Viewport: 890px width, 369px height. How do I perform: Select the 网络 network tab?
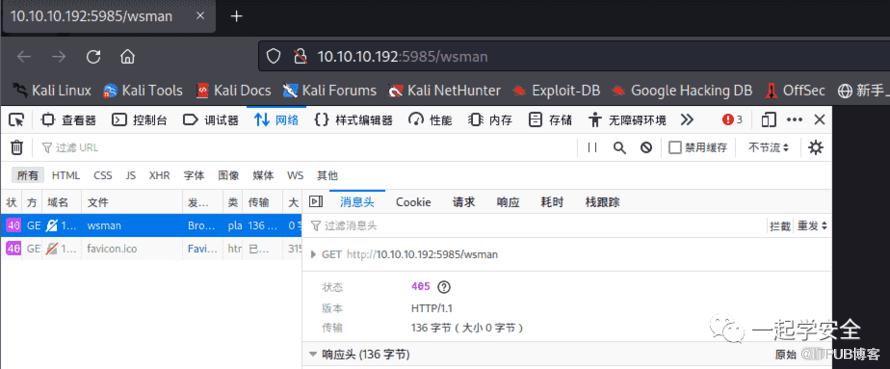click(x=276, y=120)
